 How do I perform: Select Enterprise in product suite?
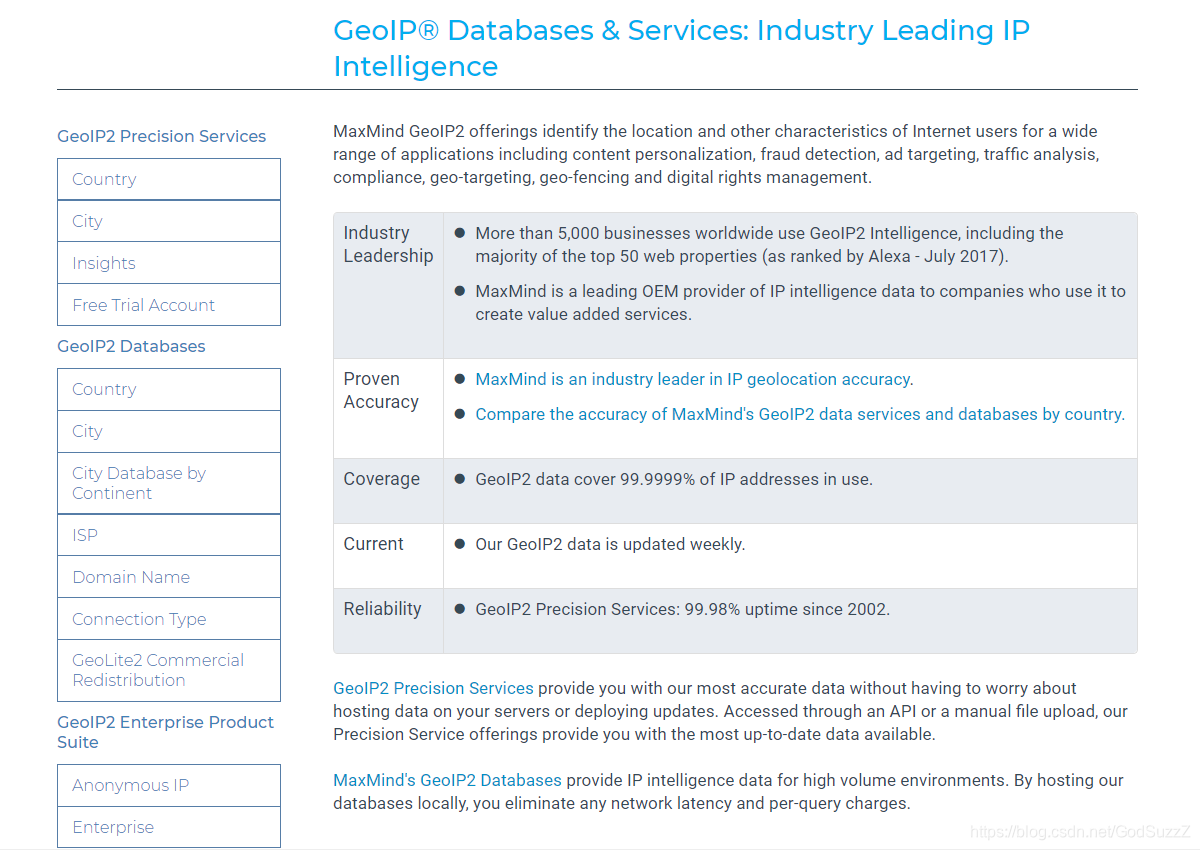pos(169,827)
